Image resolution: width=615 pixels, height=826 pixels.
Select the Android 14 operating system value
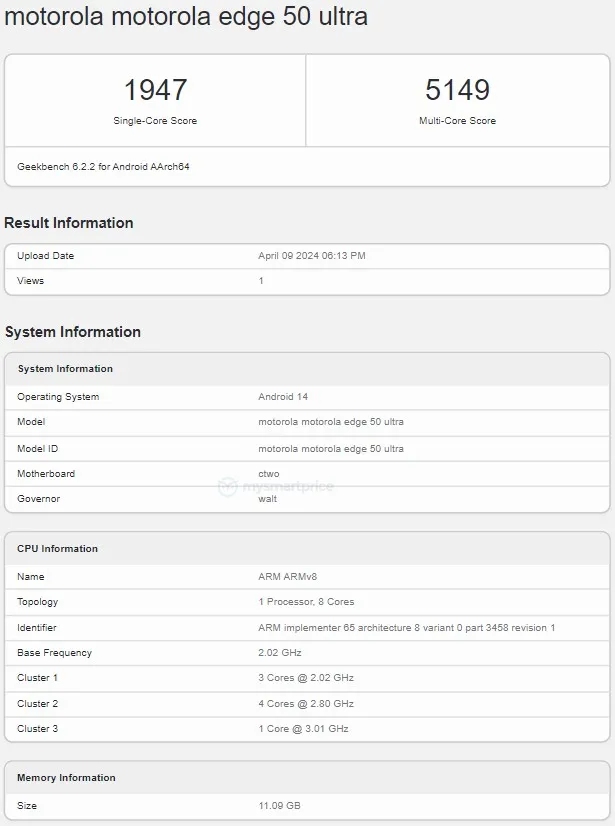pyautogui.click(x=283, y=397)
